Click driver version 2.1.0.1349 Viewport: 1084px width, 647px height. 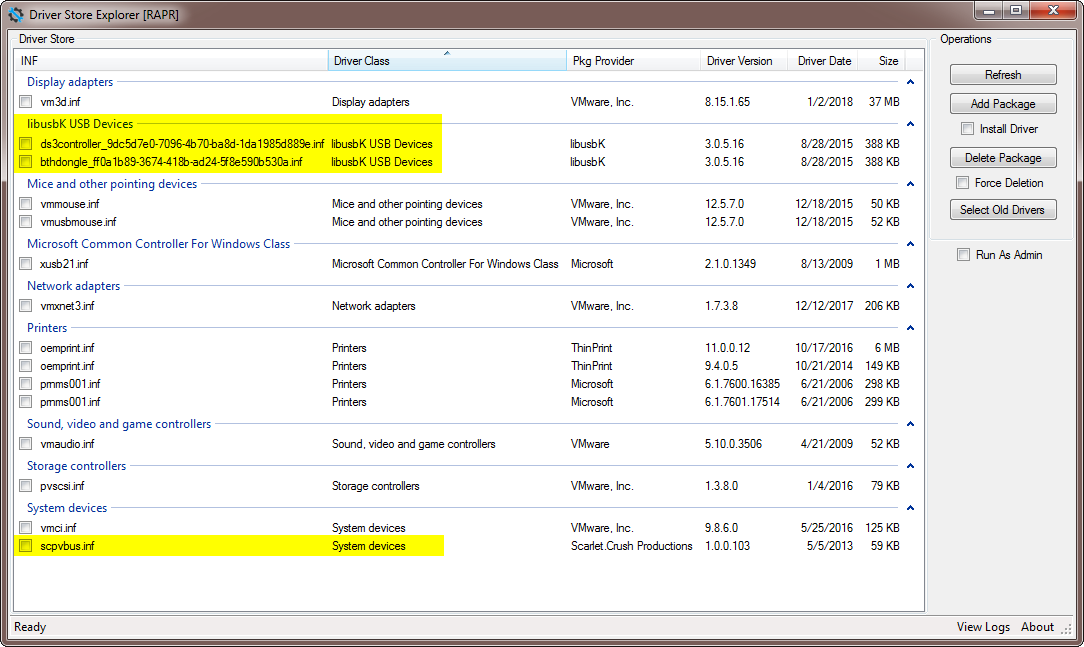point(730,263)
